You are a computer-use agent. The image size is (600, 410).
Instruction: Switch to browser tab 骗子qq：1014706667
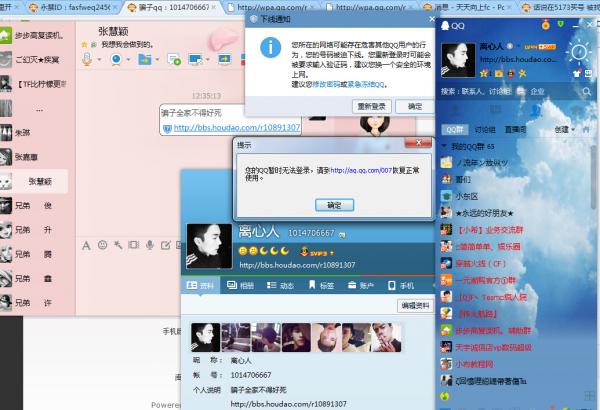171,7
